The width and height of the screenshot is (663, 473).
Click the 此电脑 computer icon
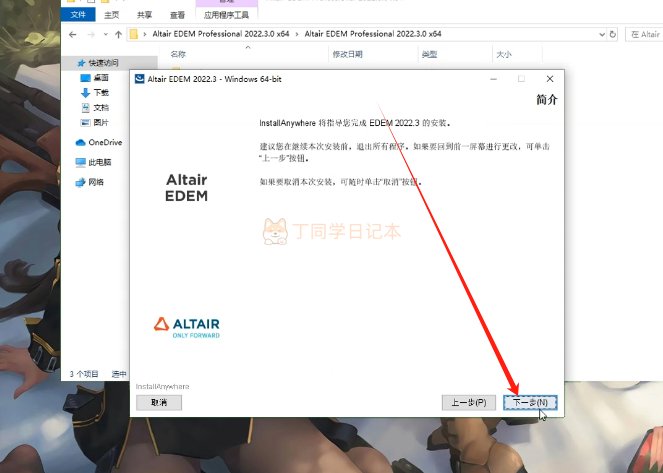(x=80, y=162)
